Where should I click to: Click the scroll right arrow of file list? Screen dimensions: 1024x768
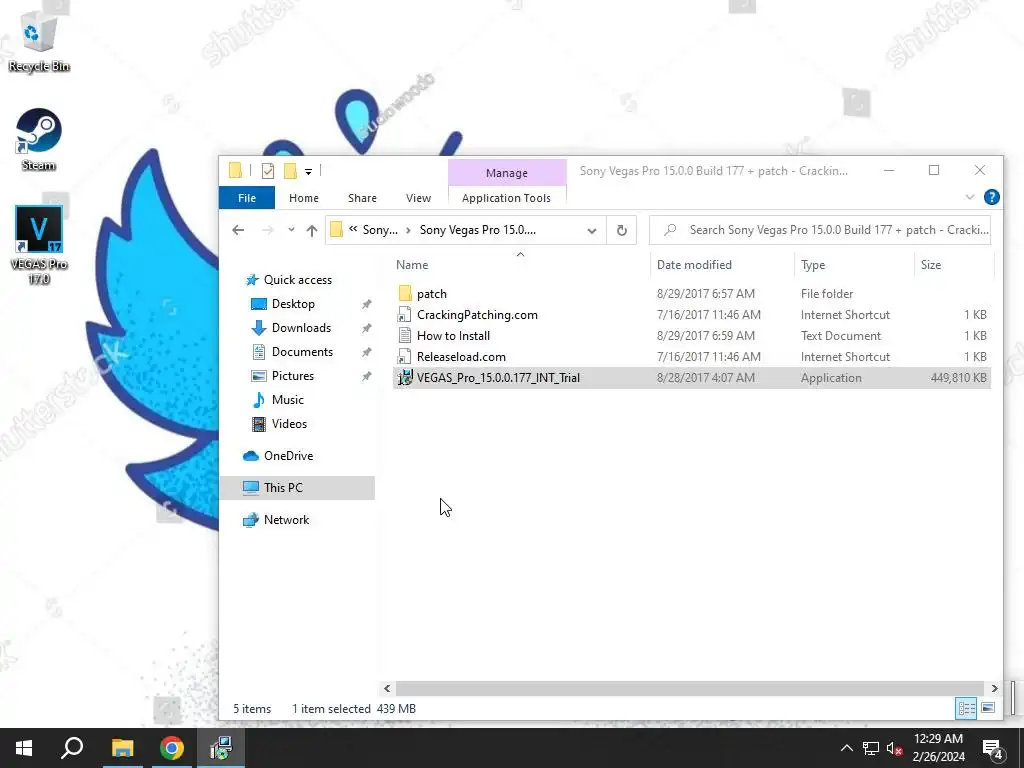[x=994, y=688]
